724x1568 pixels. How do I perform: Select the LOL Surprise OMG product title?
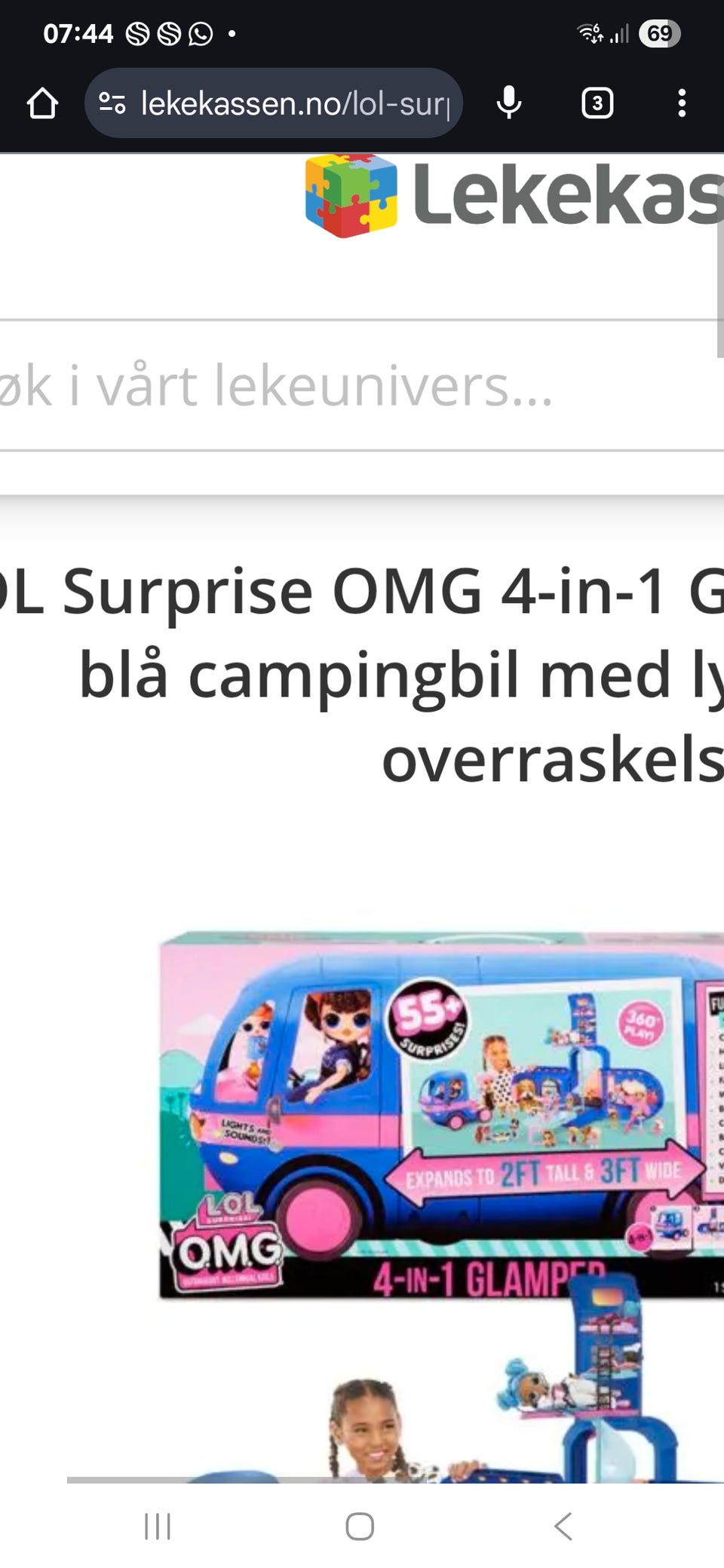(362, 675)
